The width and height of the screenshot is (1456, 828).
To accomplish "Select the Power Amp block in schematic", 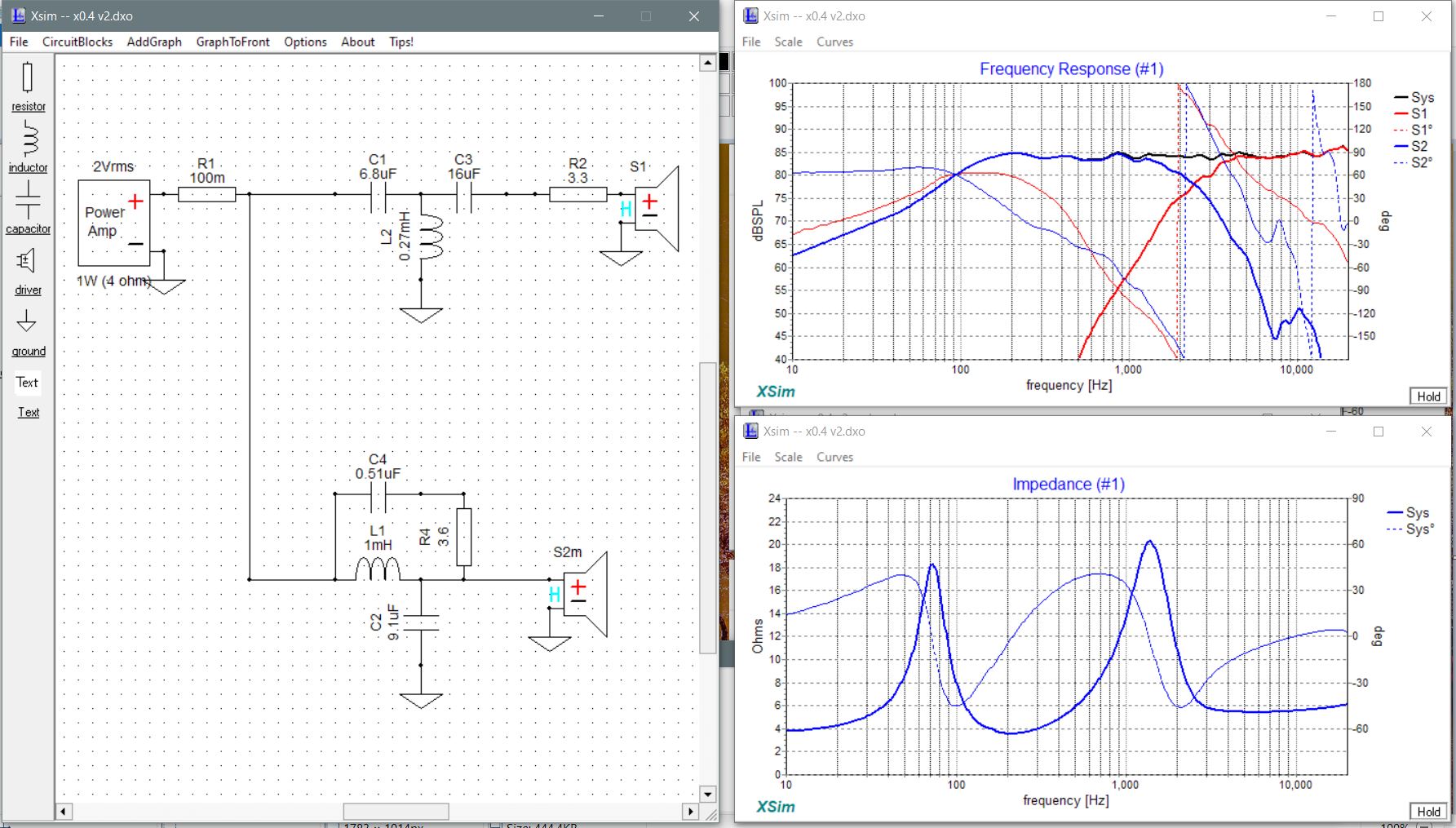I will (x=114, y=223).
